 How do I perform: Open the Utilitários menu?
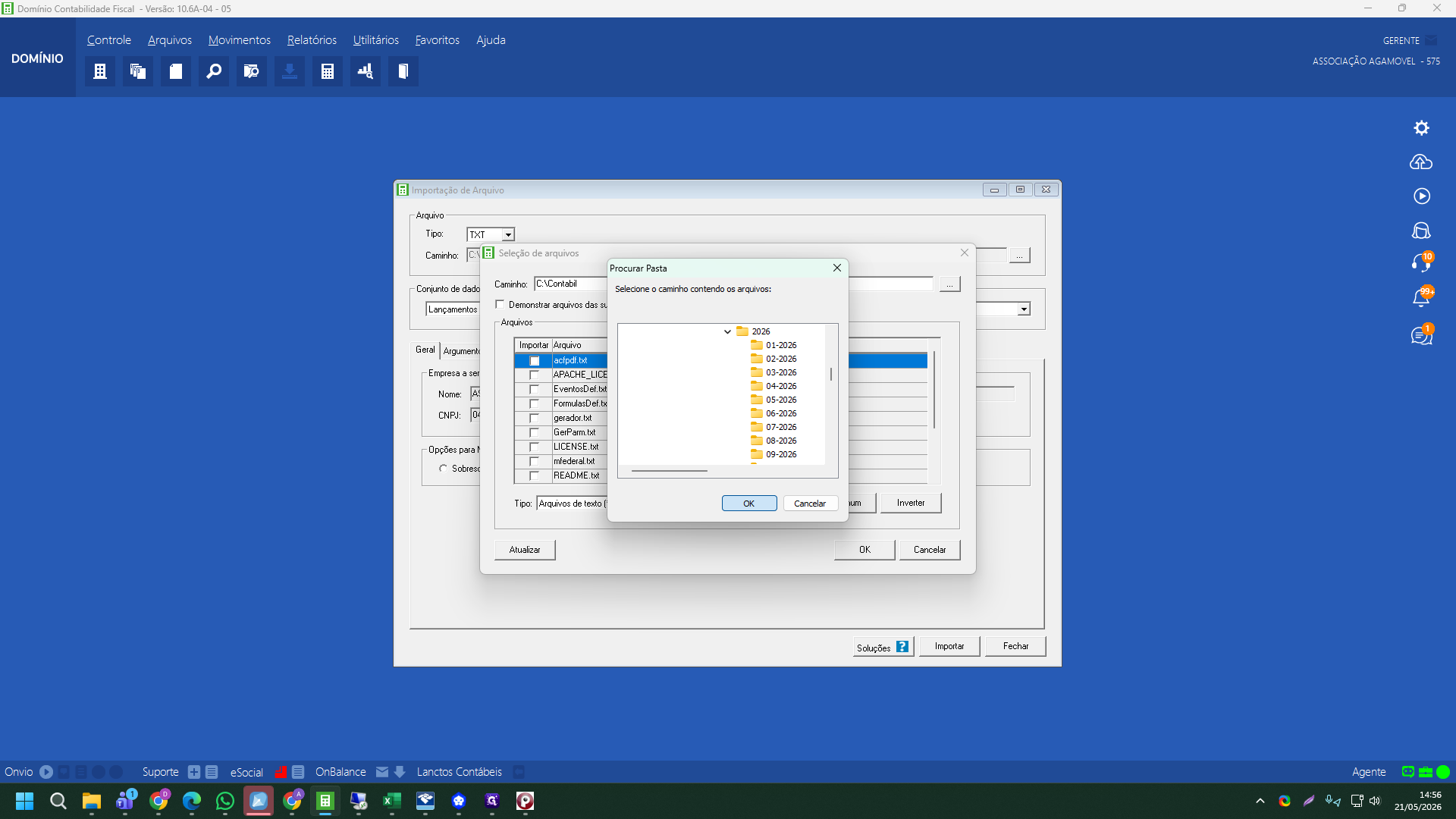[x=376, y=40]
